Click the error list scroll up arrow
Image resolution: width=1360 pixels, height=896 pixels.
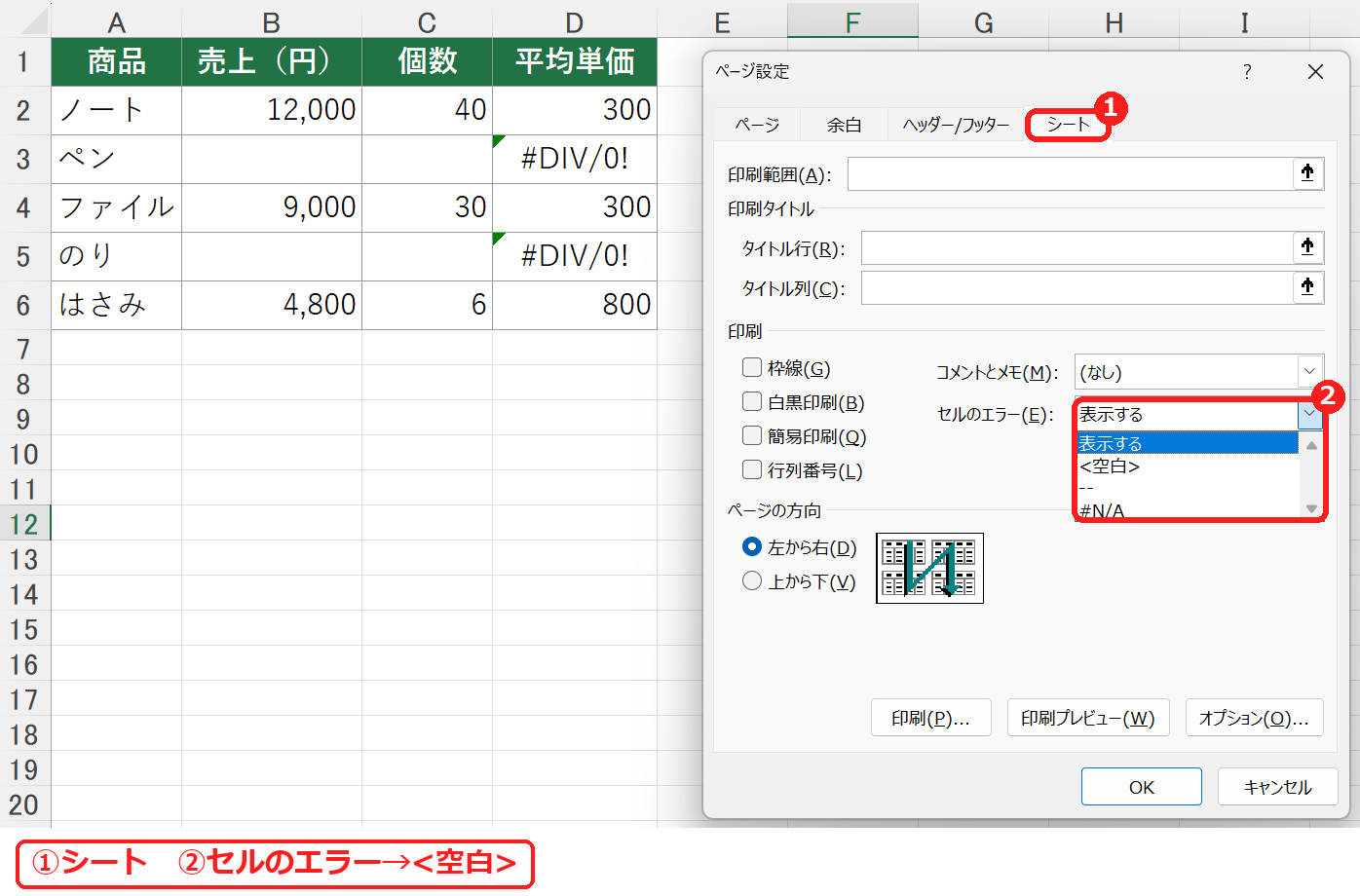point(1311,445)
